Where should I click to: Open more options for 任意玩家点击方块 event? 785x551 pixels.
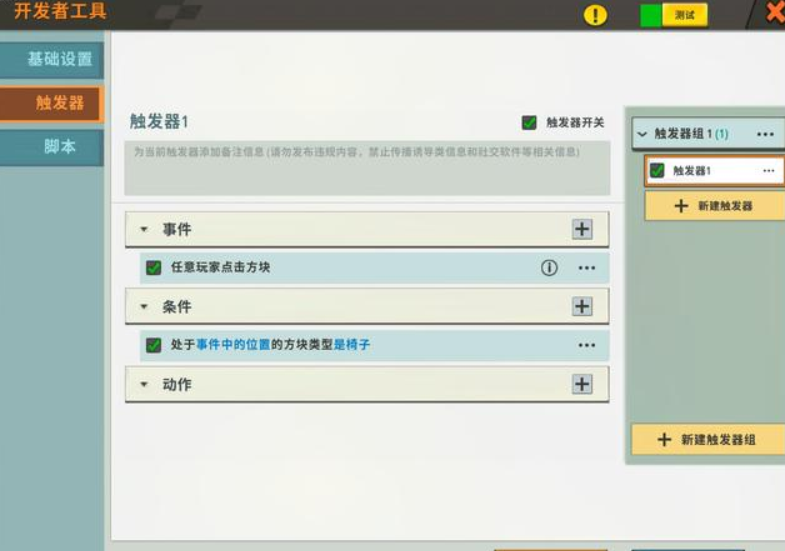tap(587, 268)
